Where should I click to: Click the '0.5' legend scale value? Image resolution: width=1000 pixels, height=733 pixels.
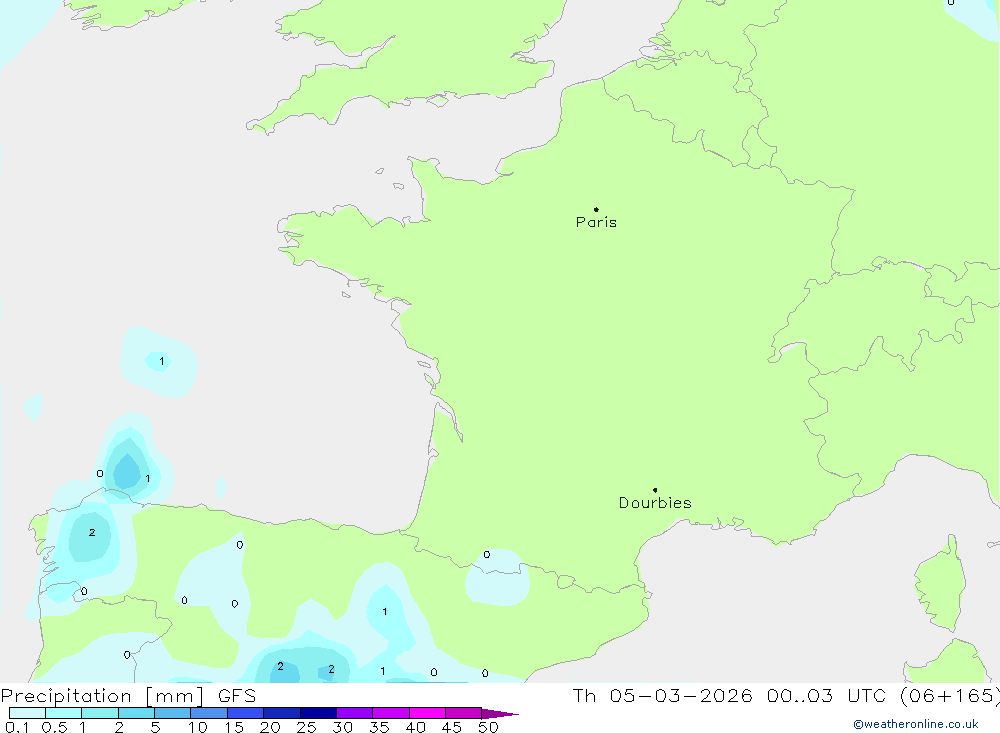click(54, 727)
